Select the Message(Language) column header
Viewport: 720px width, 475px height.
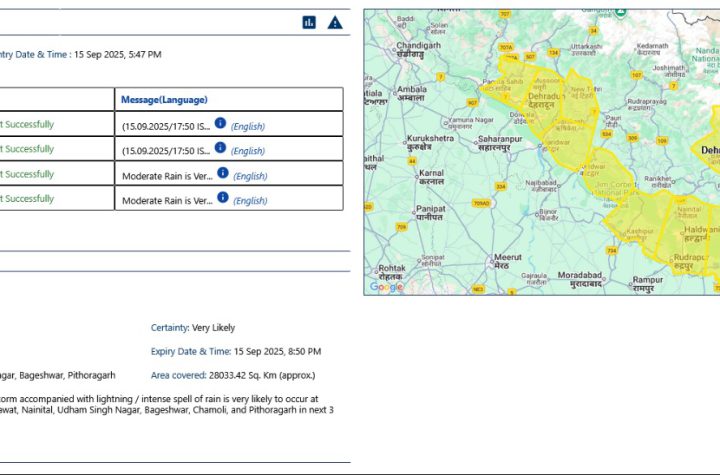164,100
